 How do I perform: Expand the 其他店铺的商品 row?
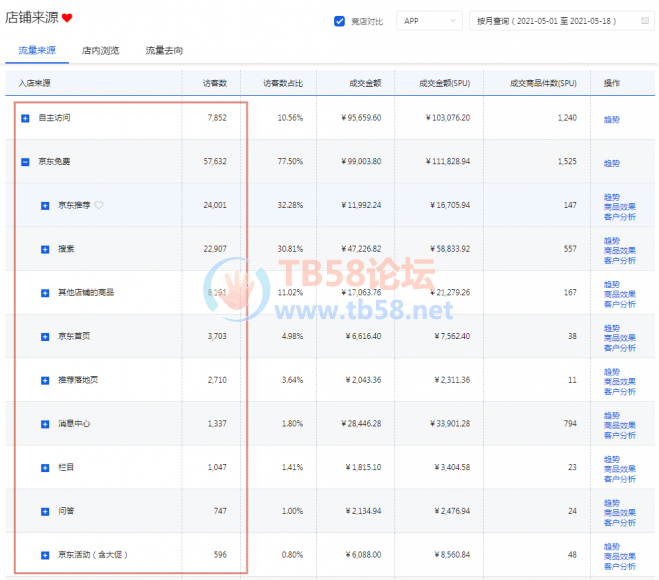(45, 293)
